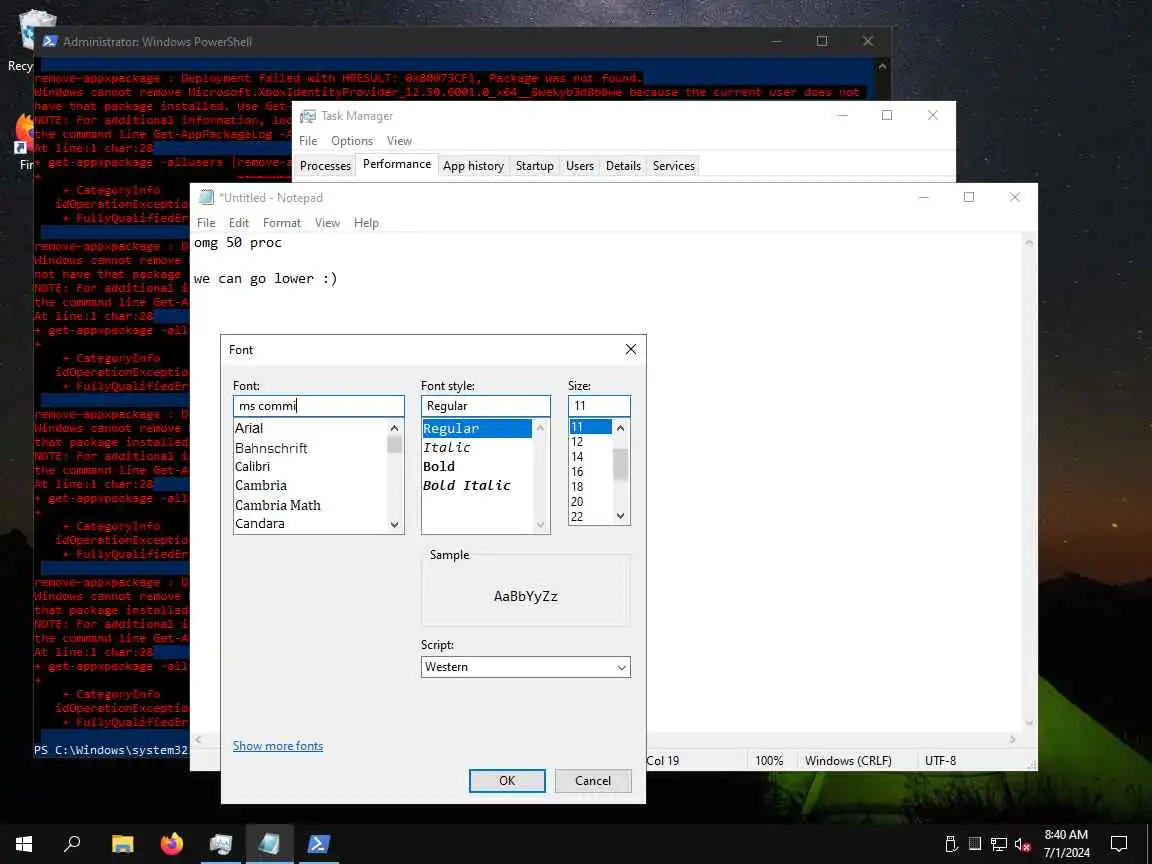Open Task Manager View menu
This screenshot has width=1152, height=864.
click(399, 140)
